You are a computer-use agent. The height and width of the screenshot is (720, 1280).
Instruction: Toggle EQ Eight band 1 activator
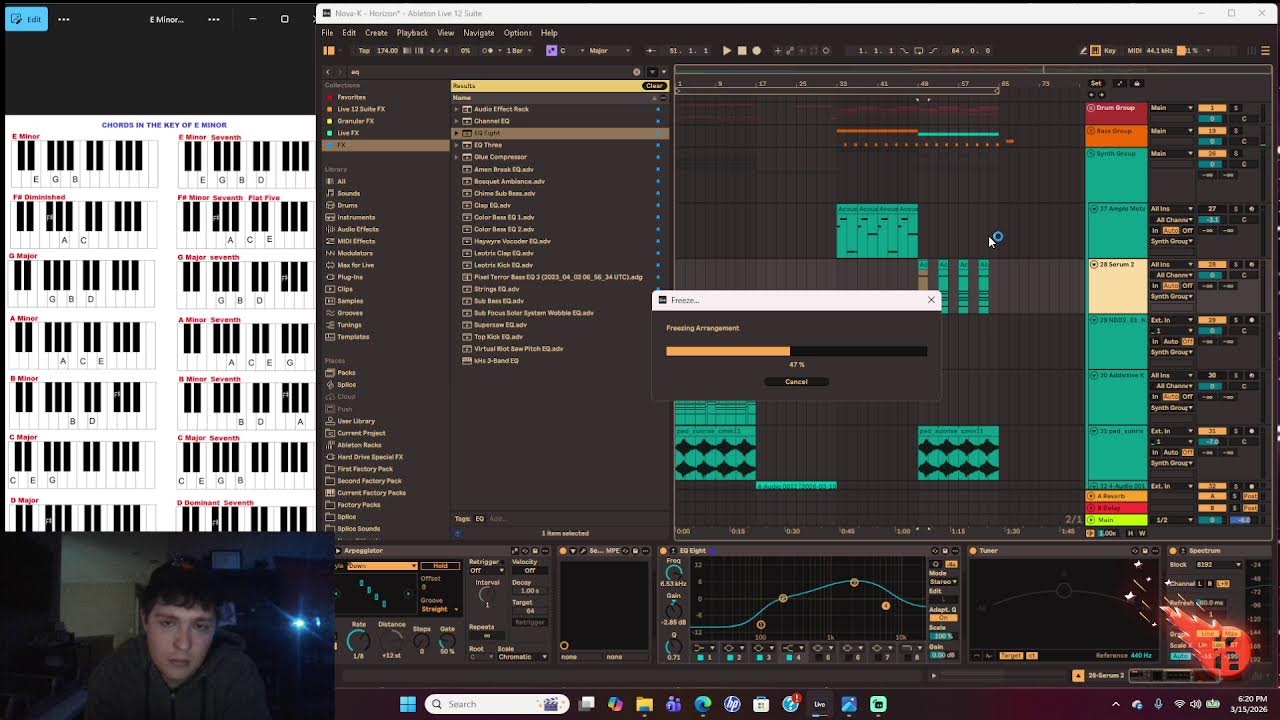coord(700,657)
